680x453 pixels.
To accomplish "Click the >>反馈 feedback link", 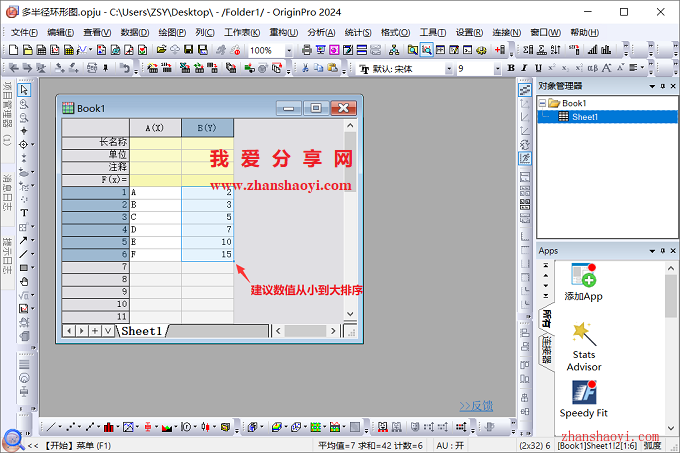I will (476, 406).
